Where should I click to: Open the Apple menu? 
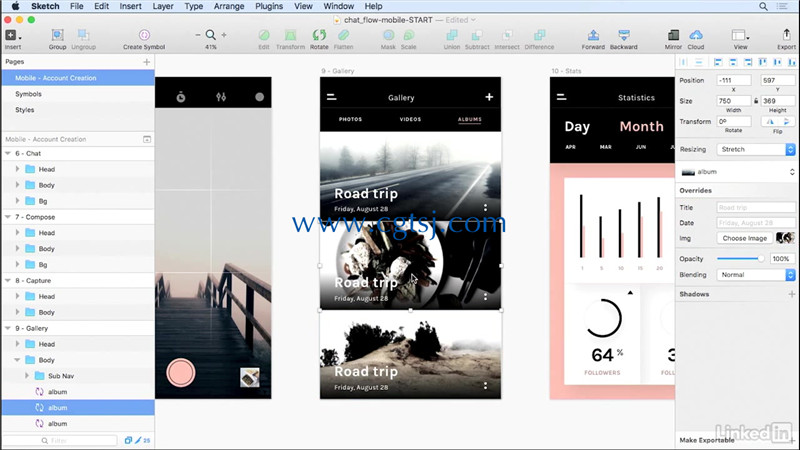click(x=15, y=6)
